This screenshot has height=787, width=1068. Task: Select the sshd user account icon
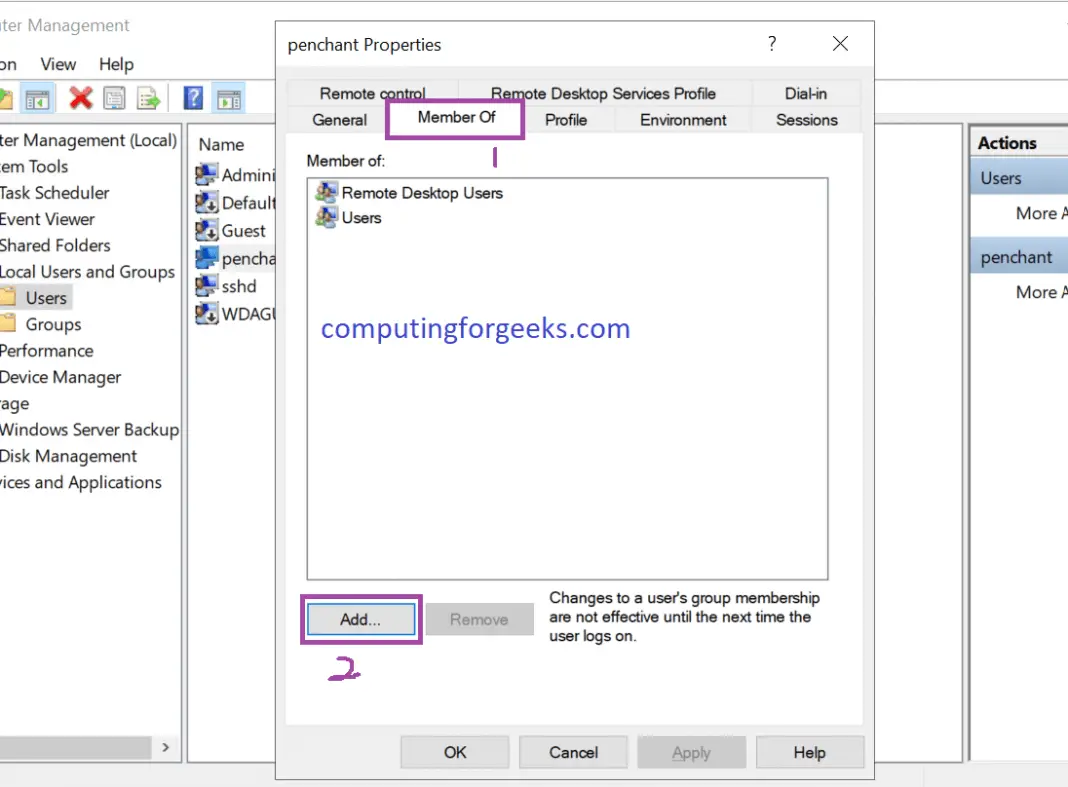click(208, 286)
